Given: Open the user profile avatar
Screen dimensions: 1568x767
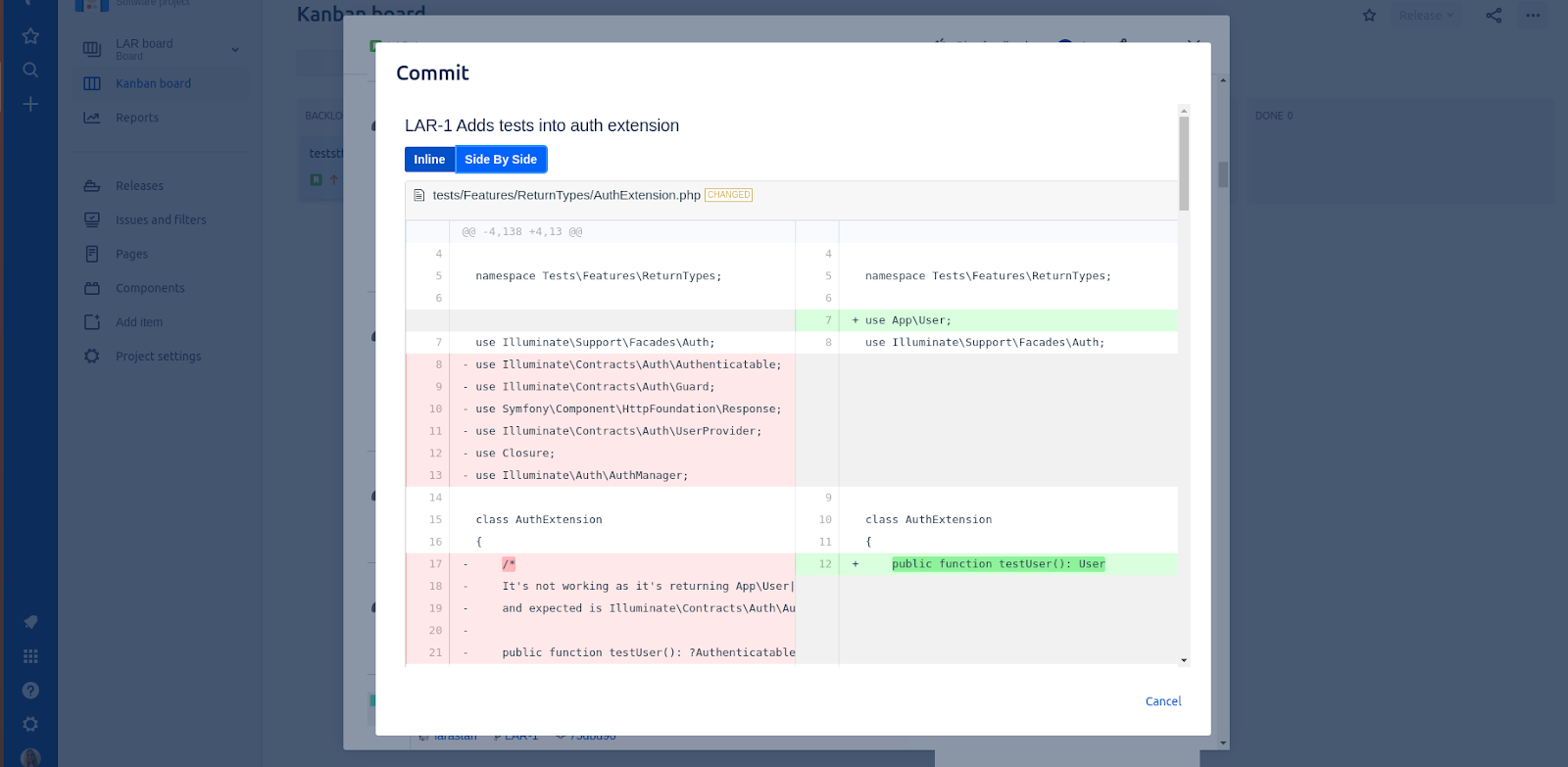Looking at the screenshot, I should coord(30,757).
